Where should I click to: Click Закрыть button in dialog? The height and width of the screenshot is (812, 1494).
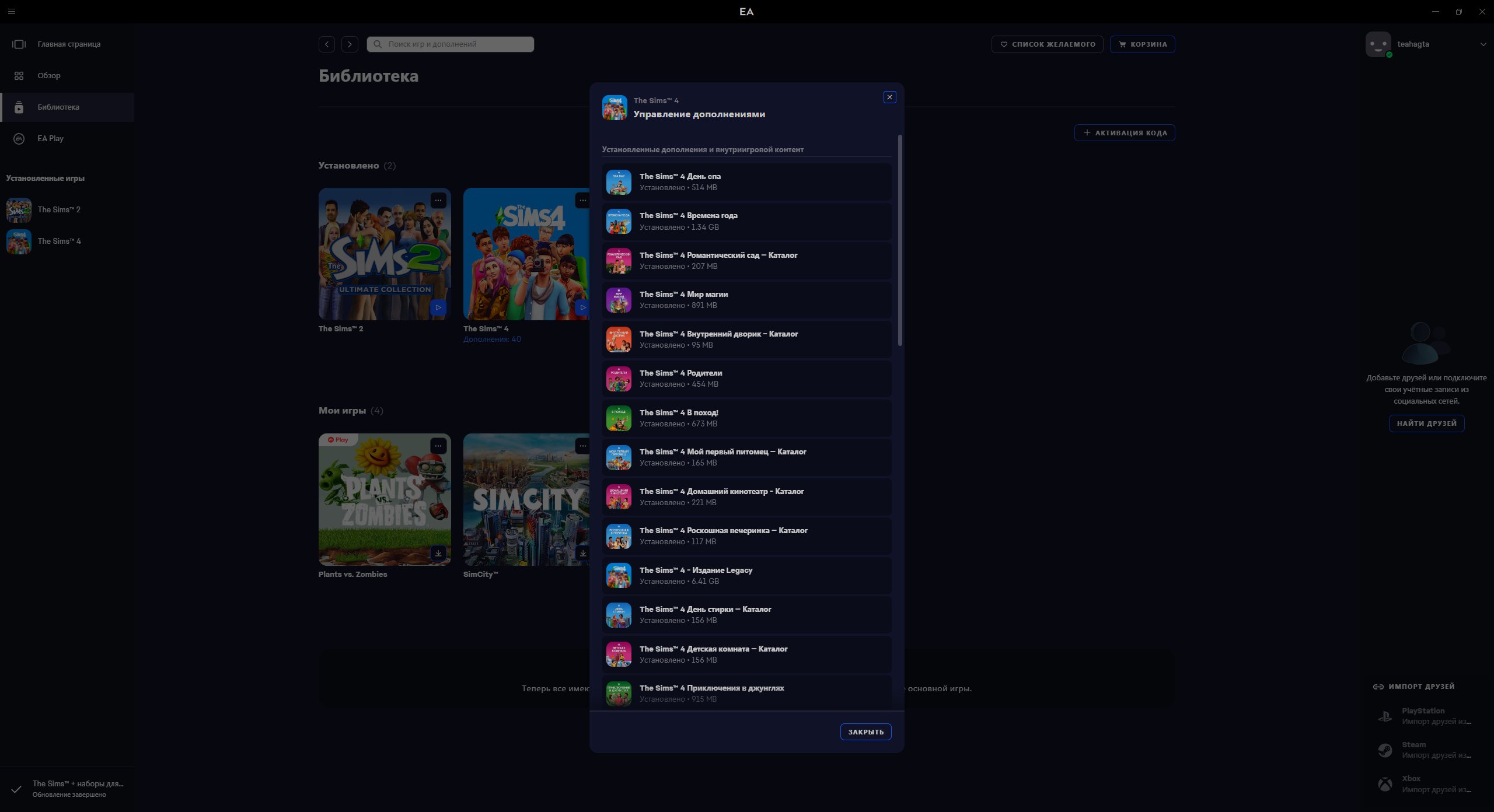click(865, 731)
